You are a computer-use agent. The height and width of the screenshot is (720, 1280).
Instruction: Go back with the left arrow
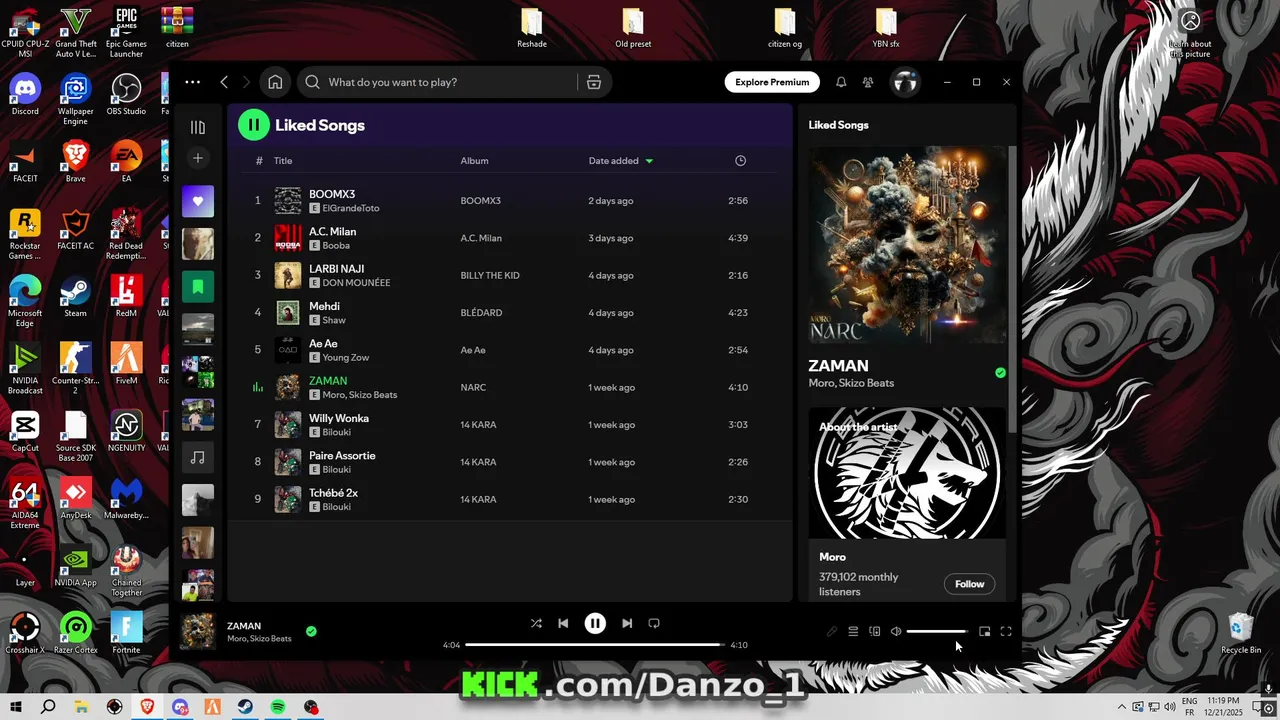pyautogui.click(x=224, y=82)
